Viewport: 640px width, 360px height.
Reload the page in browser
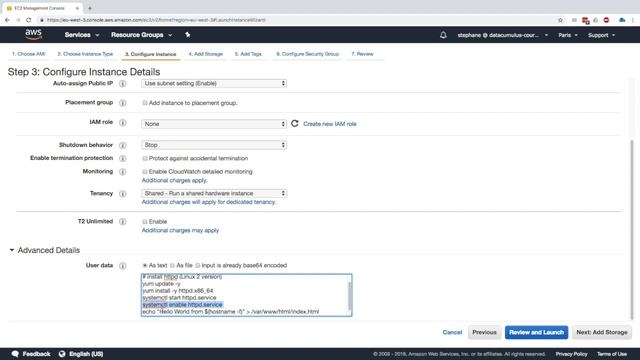(29, 20)
